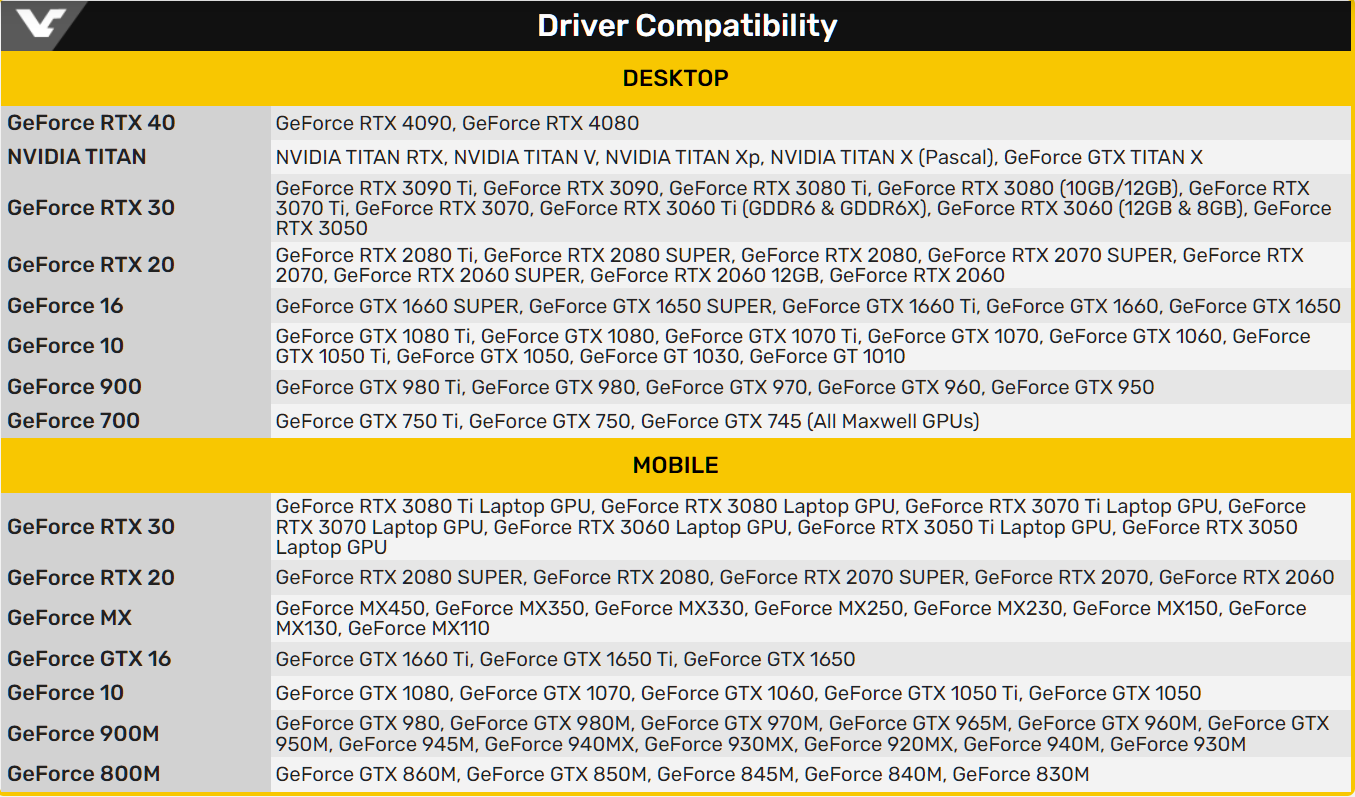The width and height of the screenshot is (1355, 797).
Task: Click the "(All Maxwell GPUs)" note
Action: (x=893, y=421)
